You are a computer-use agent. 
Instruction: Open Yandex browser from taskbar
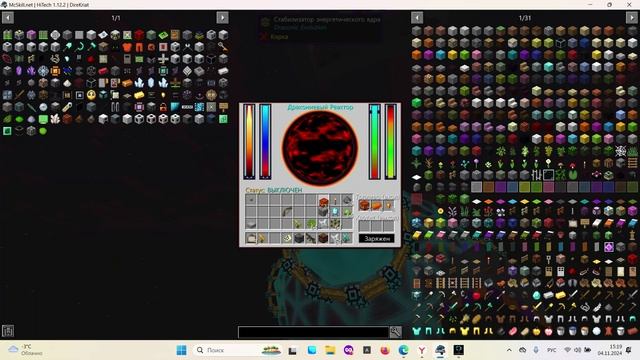pos(422,350)
